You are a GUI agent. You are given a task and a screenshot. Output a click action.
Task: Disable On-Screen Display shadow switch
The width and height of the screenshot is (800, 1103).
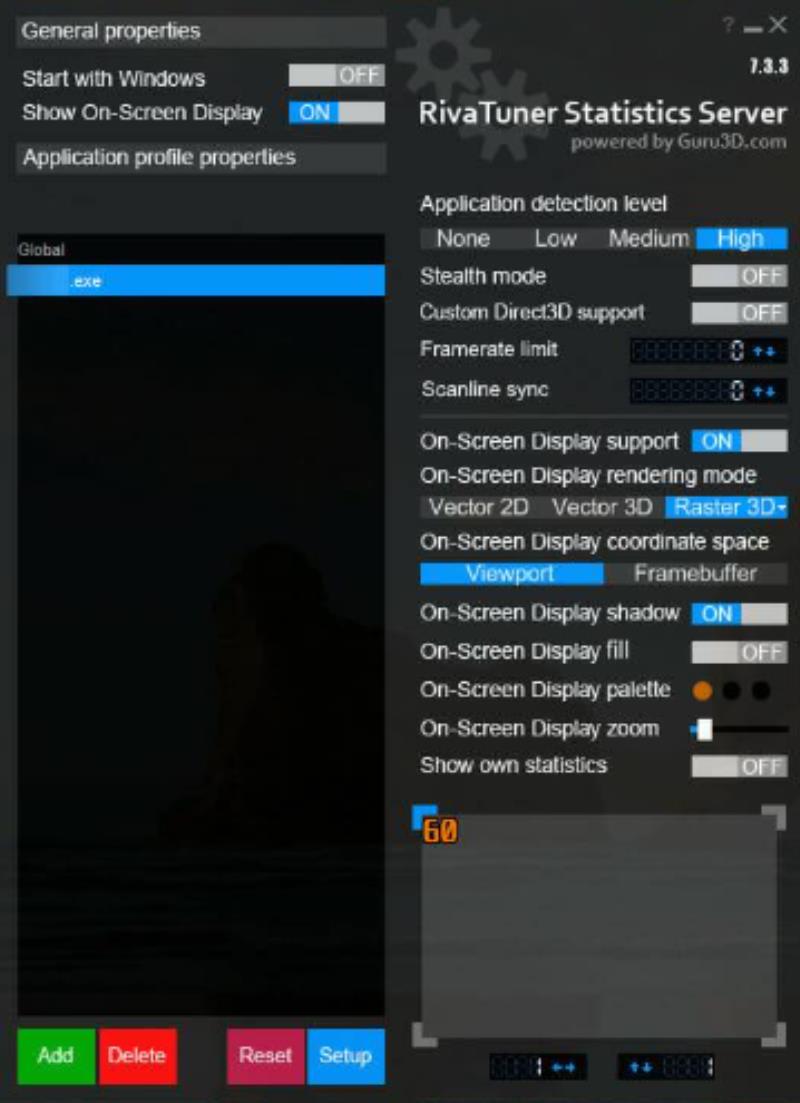tap(739, 613)
